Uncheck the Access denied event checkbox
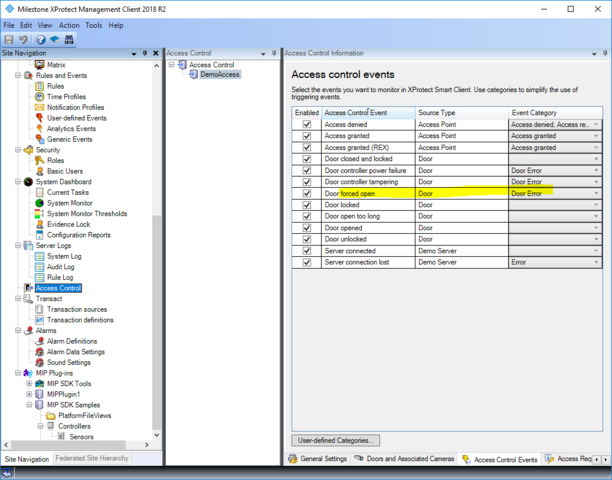This screenshot has height=480, width=612. click(x=307, y=125)
